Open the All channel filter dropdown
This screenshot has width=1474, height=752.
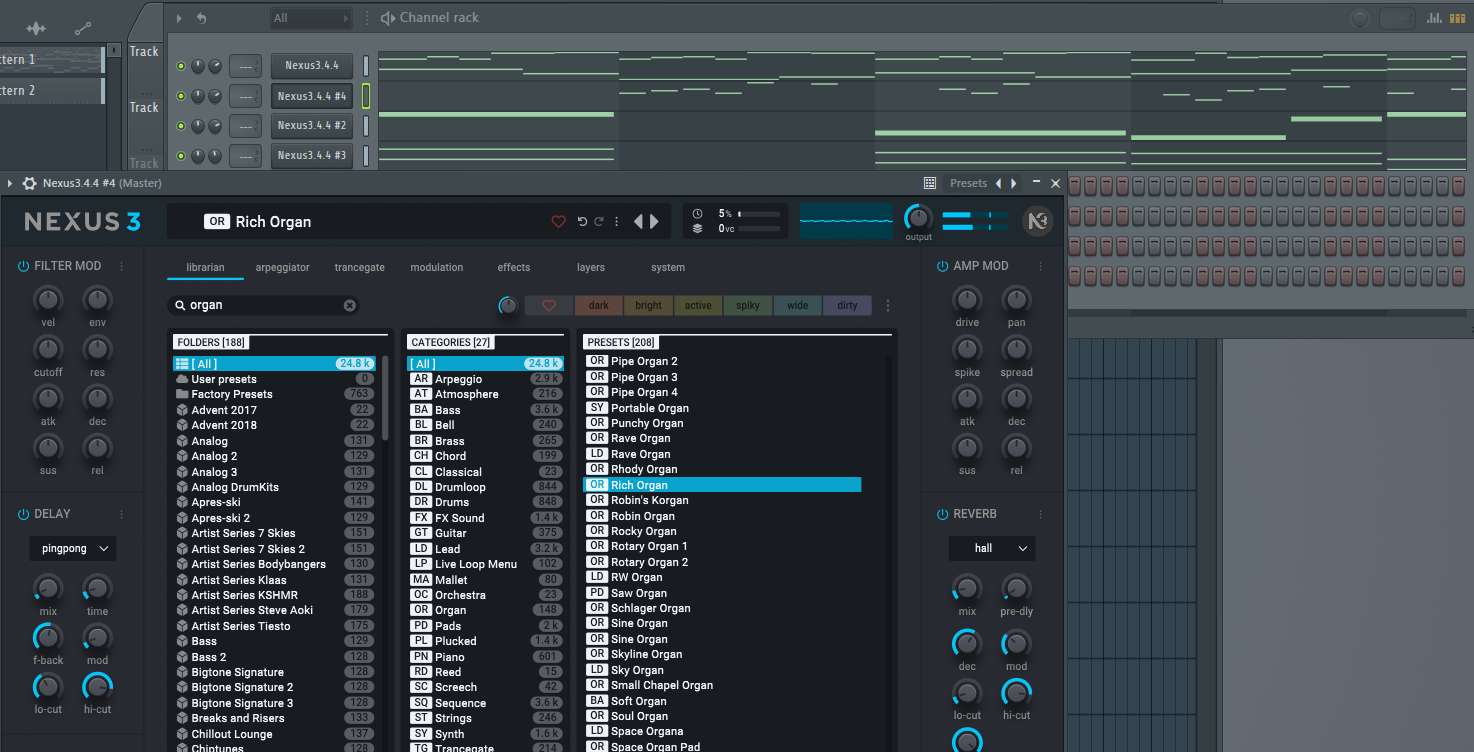point(311,18)
